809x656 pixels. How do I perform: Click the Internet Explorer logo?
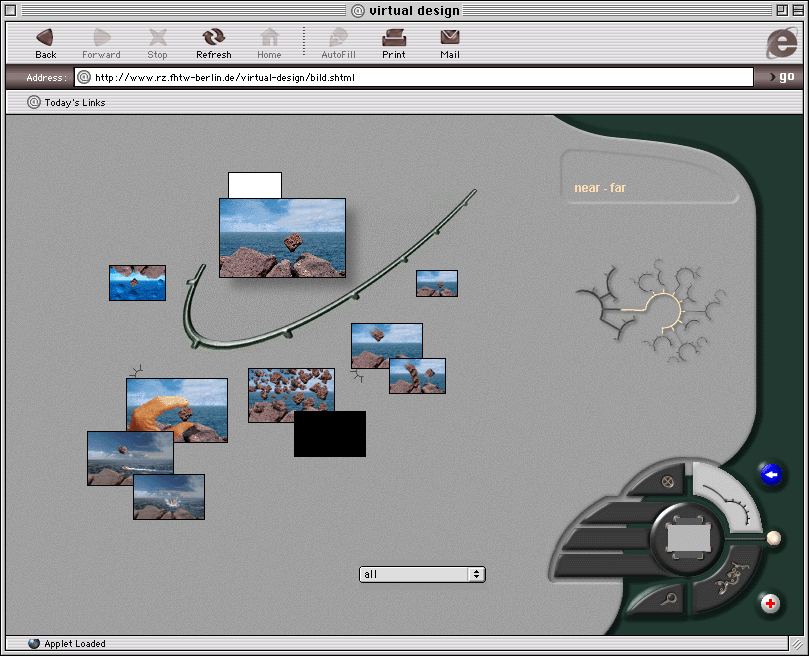(x=782, y=43)
